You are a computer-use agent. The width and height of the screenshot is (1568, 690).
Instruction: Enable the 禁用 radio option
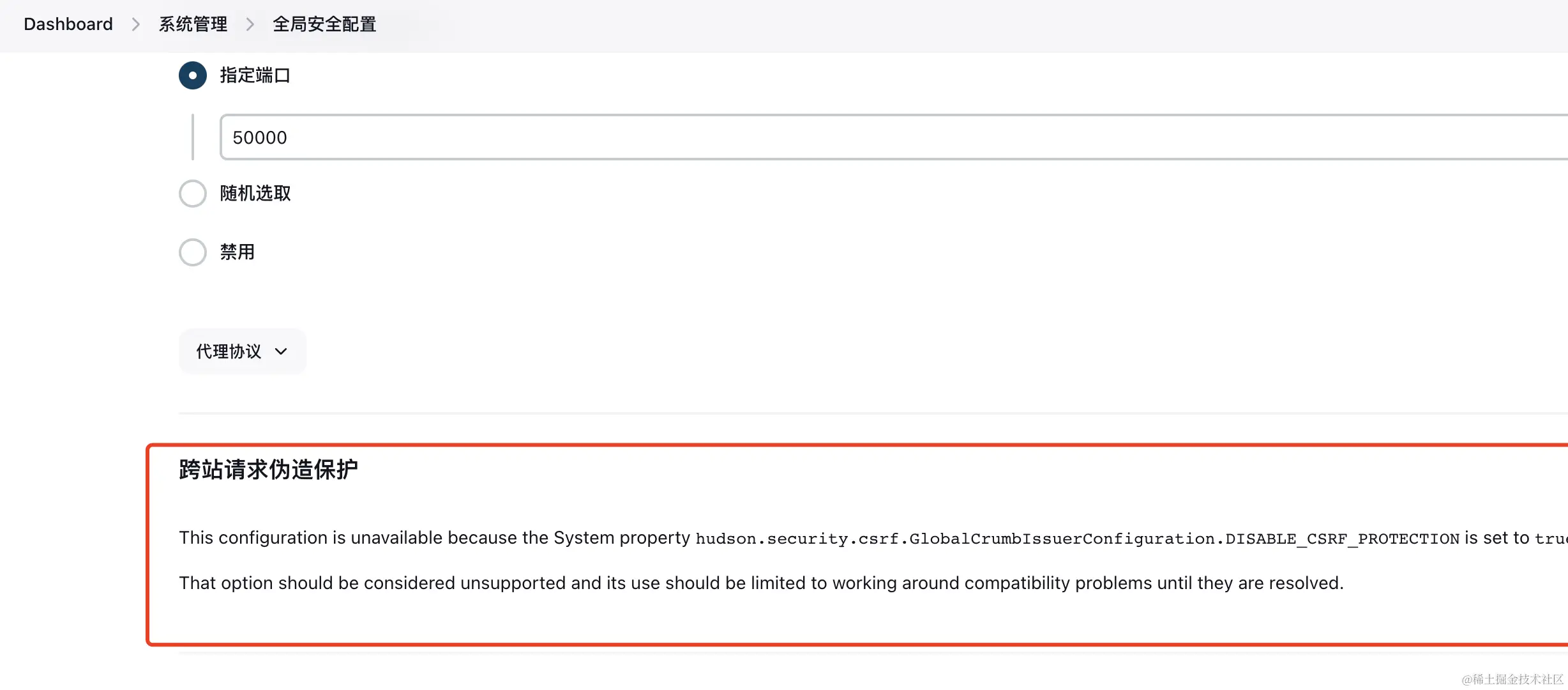point(193,252)
